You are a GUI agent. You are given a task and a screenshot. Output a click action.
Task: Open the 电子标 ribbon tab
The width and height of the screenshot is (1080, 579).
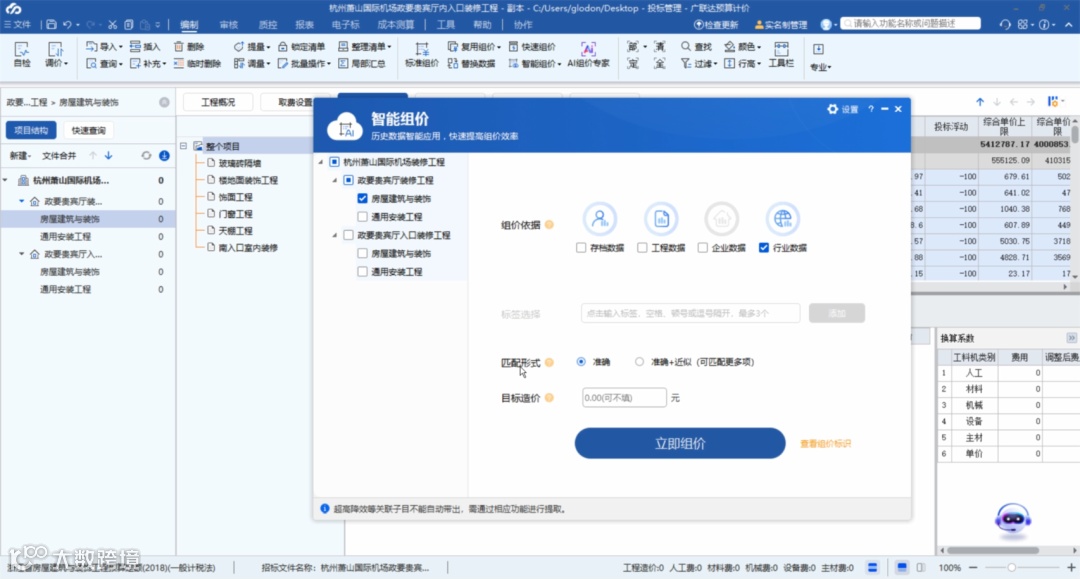pyautogui.click(x=346, y=24)
